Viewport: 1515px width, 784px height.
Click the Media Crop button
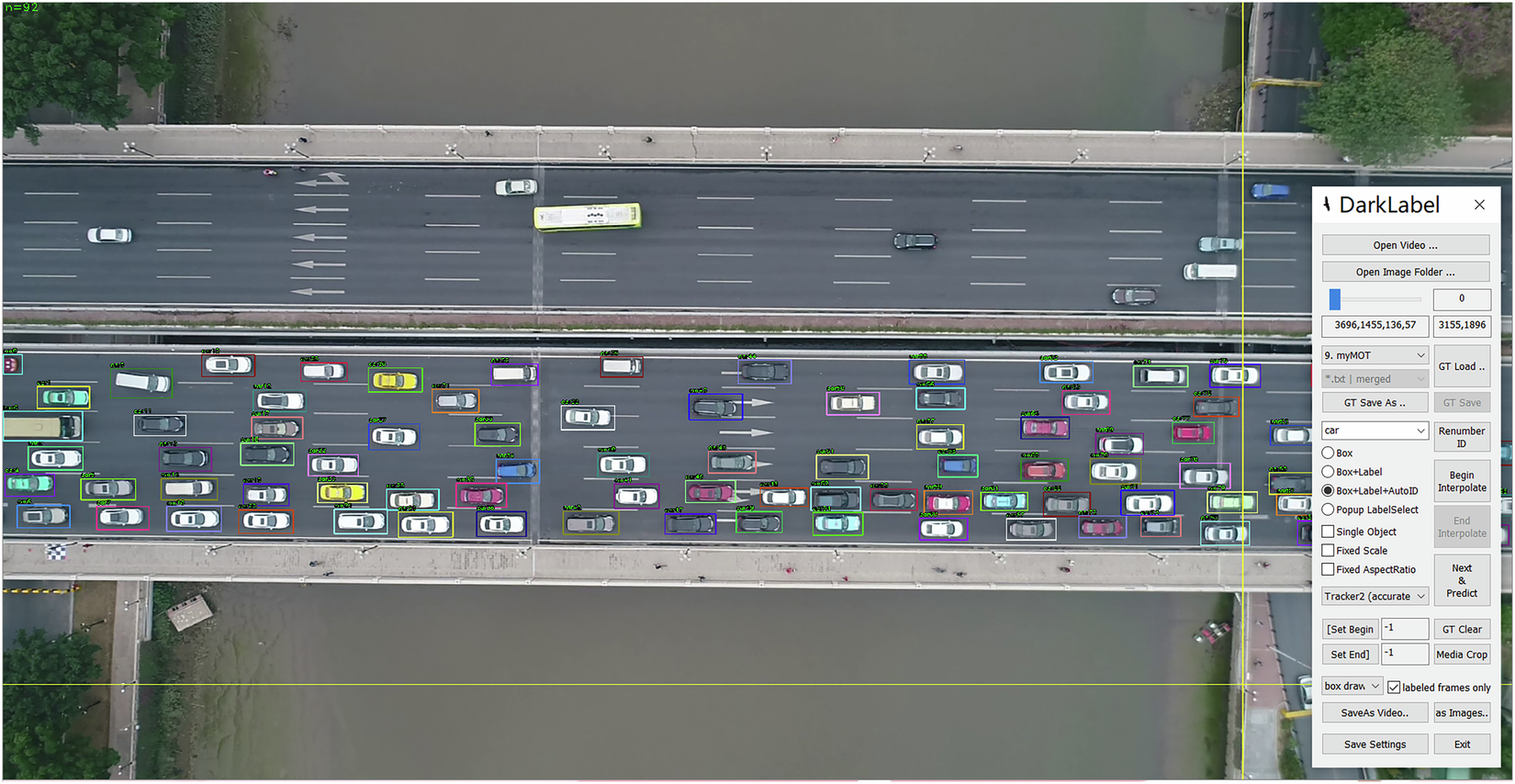tap(1462, 655)
